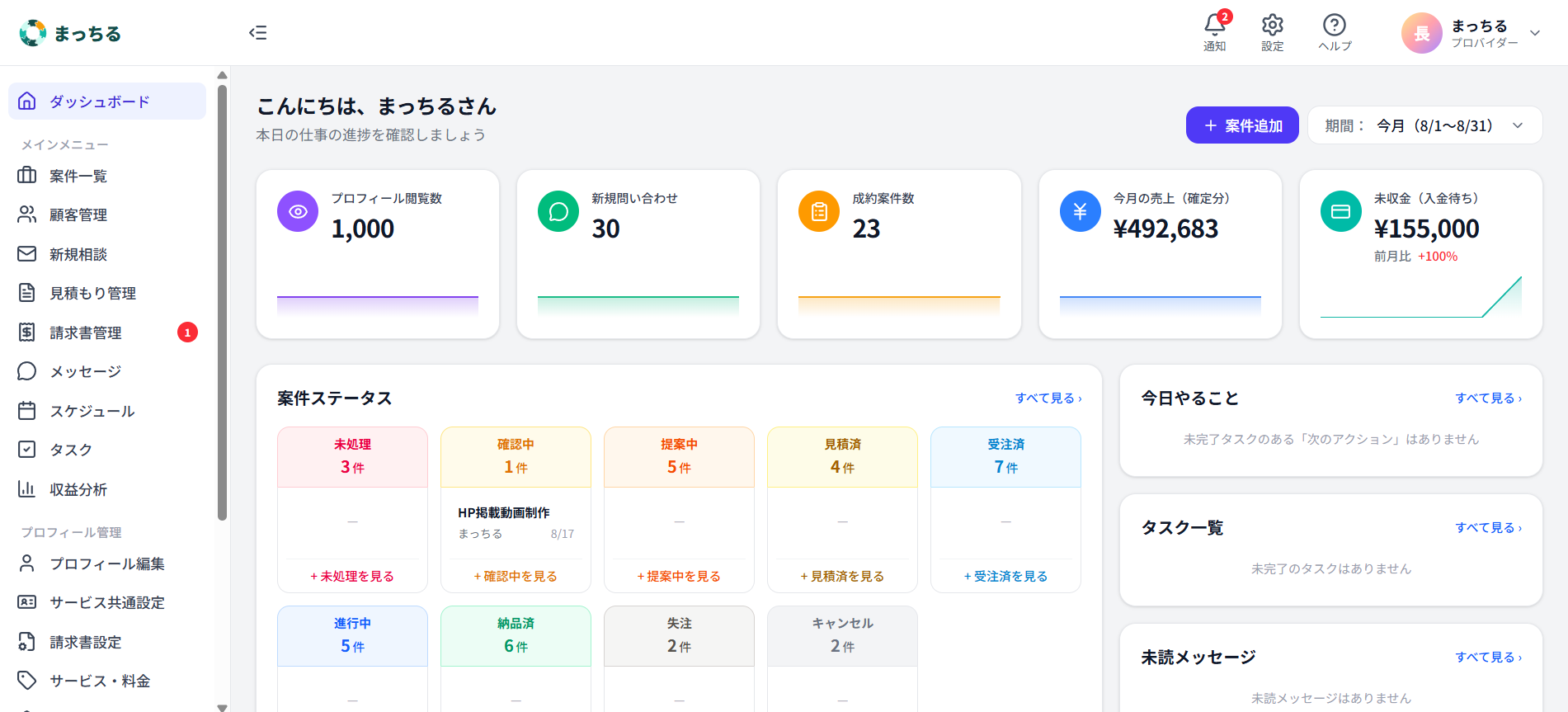
Task: Open 見積もり管理 menu item
Action: tap(107, 293)
